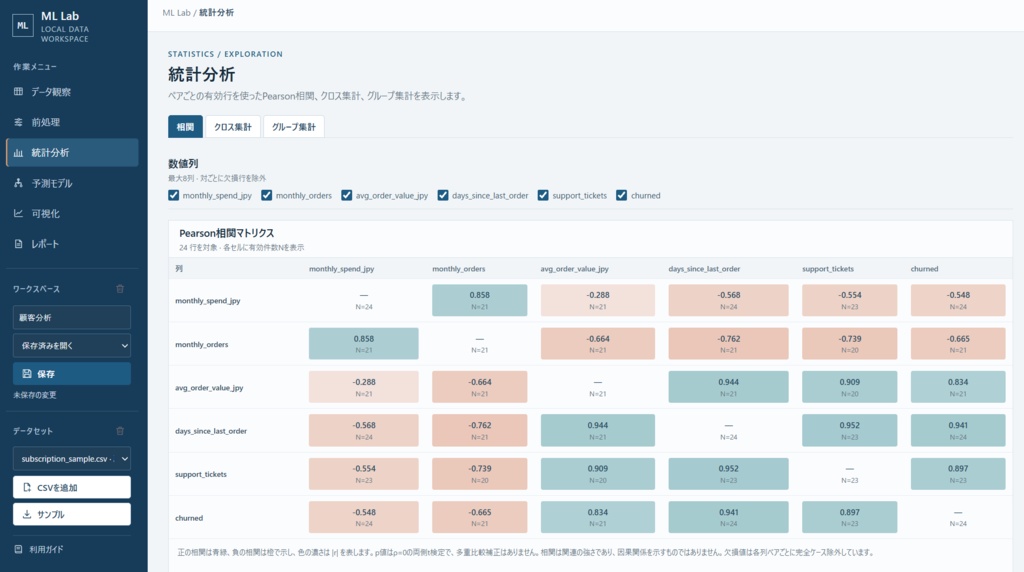The image size is (1024, 572).
Task: Open 統計分析 in the sidebar menu
Action: tap(72, 153)
